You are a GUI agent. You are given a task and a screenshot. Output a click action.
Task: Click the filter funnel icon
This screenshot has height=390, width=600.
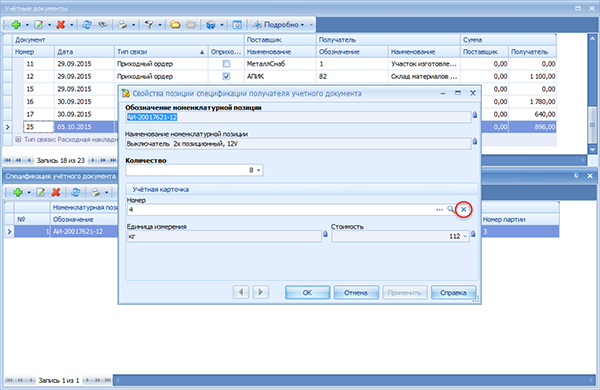(x=149, y=25)
